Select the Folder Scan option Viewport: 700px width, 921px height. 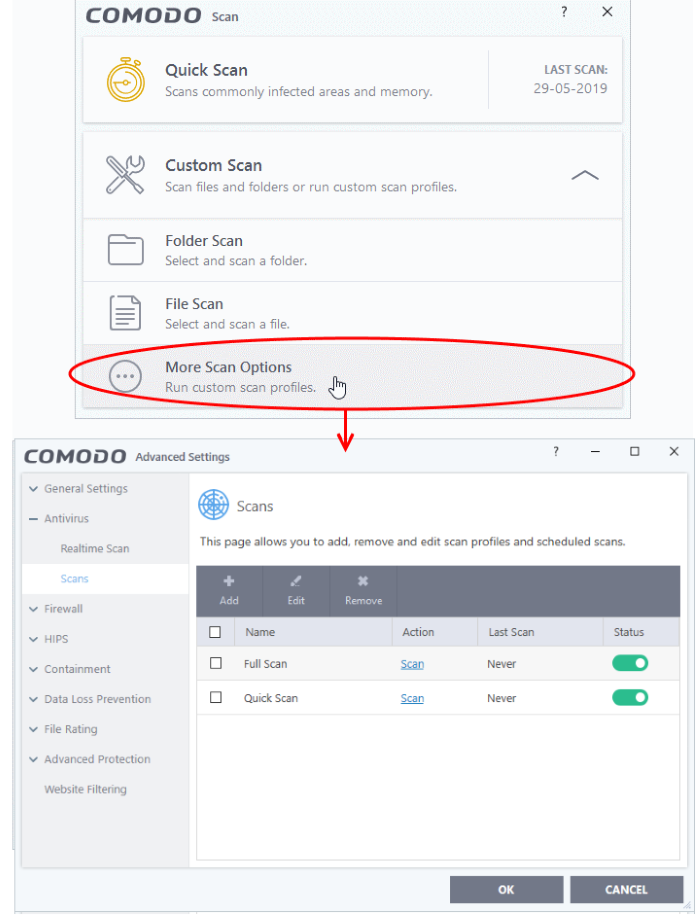352,250
